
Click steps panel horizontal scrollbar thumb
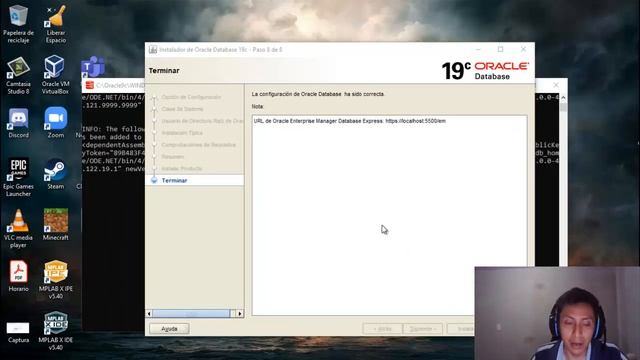pyautogui.click(x=191, y=313)
